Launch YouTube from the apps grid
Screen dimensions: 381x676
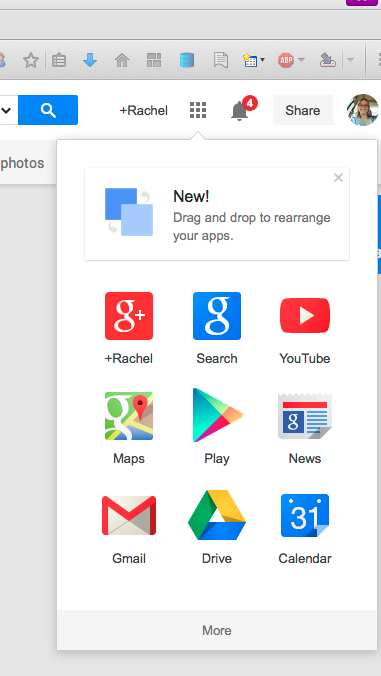click(x=305, y=316)
